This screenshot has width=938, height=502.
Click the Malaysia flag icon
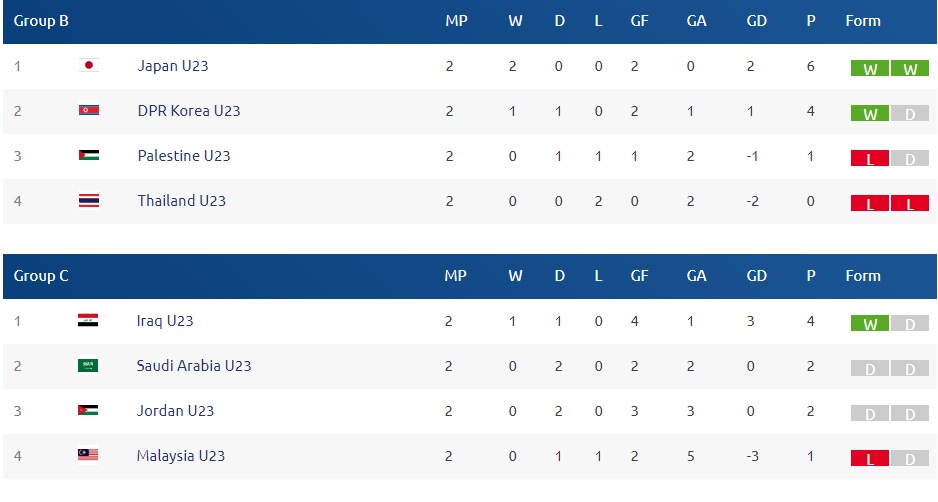point(88,455)
